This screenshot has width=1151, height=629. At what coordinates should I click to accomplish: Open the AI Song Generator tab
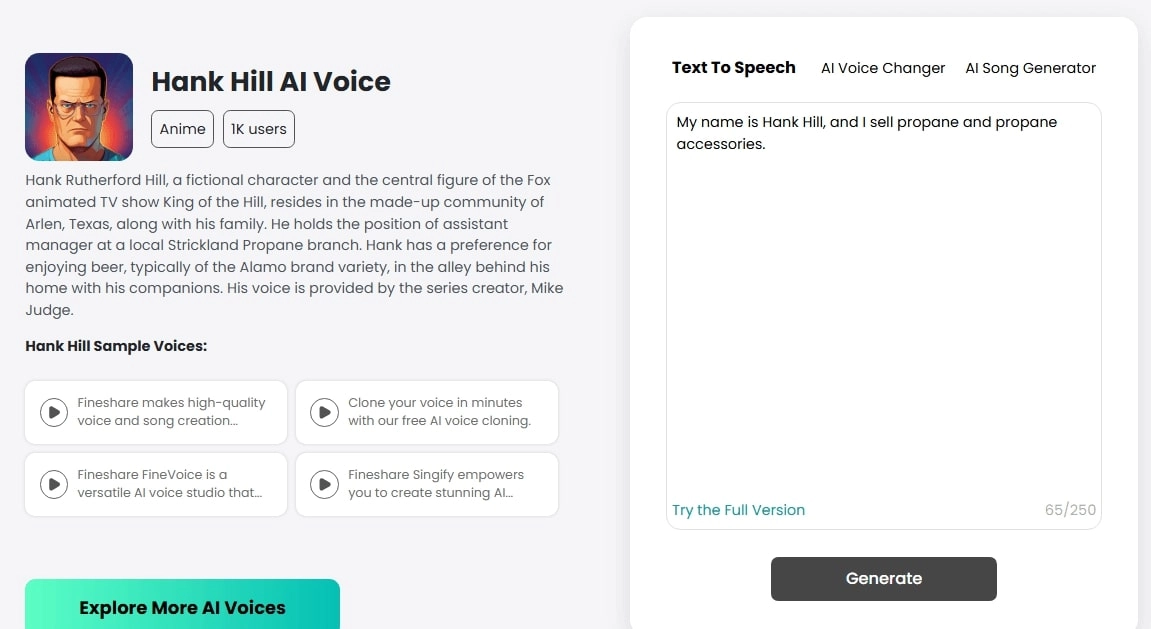[1030, 68]
